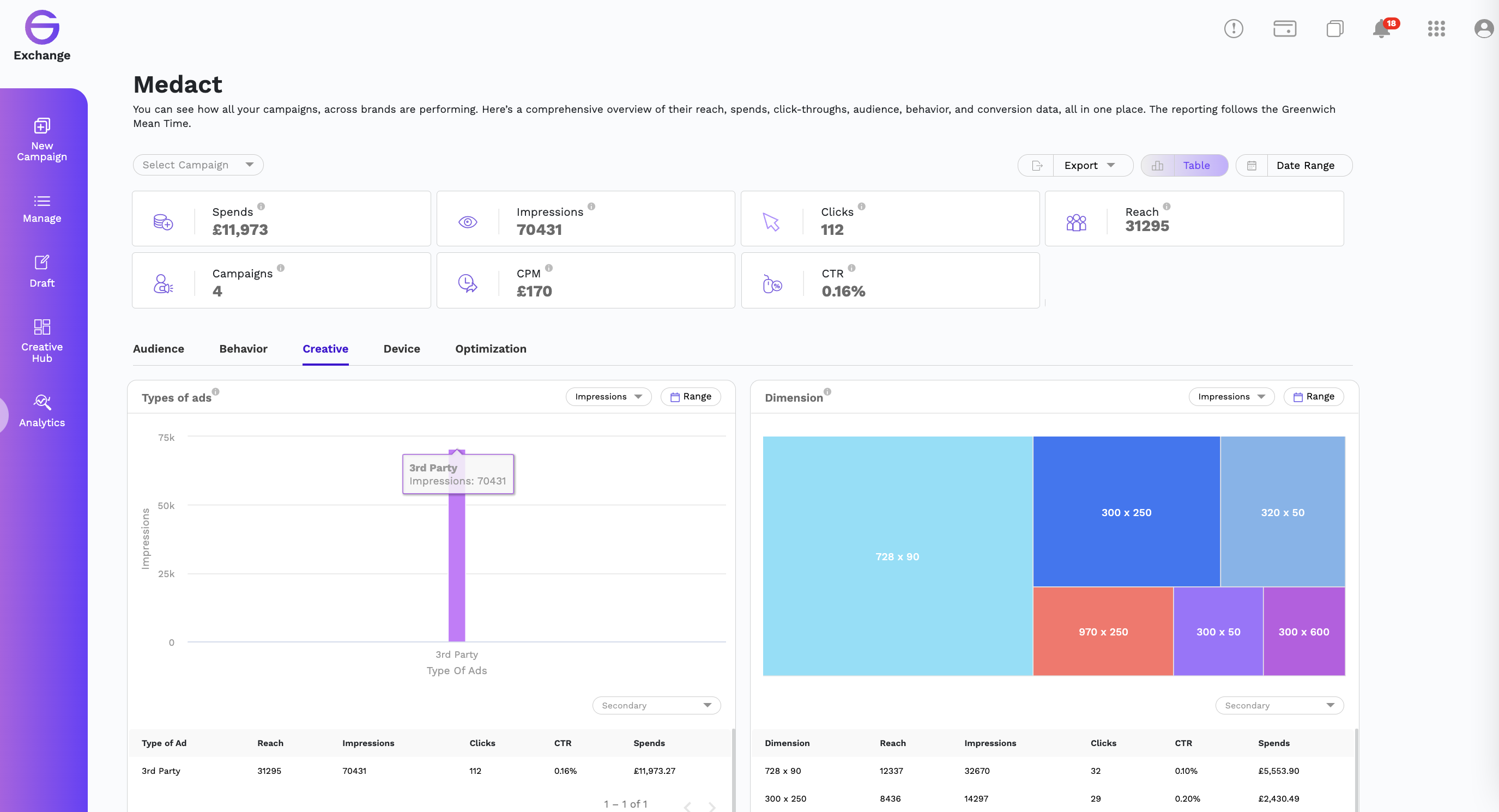Open the Optimization tab
The width and height of the screenshot is (1499, 812).
491,349
